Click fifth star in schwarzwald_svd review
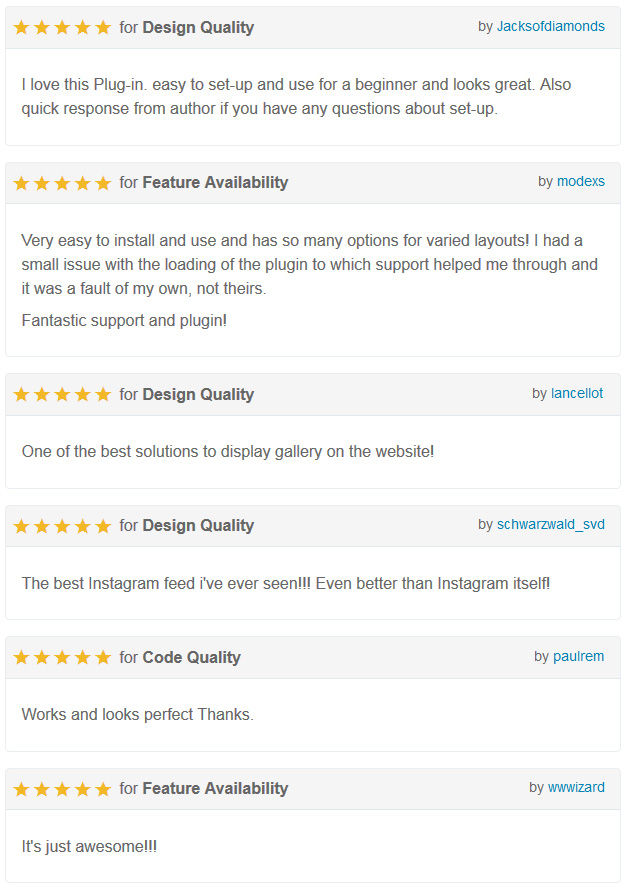Viewport: 629px width, 890px height. [x=103, y=526]
